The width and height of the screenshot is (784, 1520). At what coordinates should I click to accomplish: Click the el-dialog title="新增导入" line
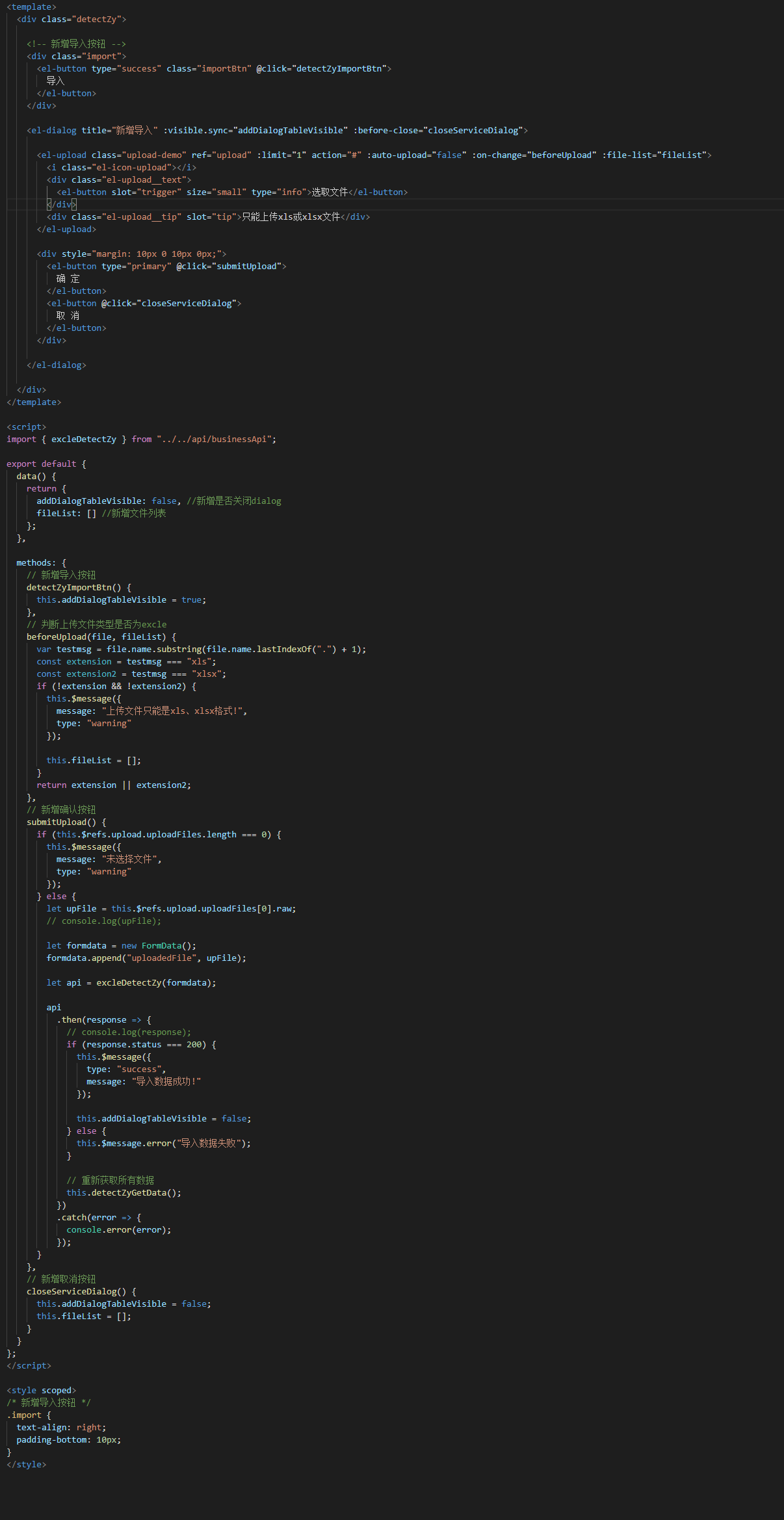click(277, 130)
